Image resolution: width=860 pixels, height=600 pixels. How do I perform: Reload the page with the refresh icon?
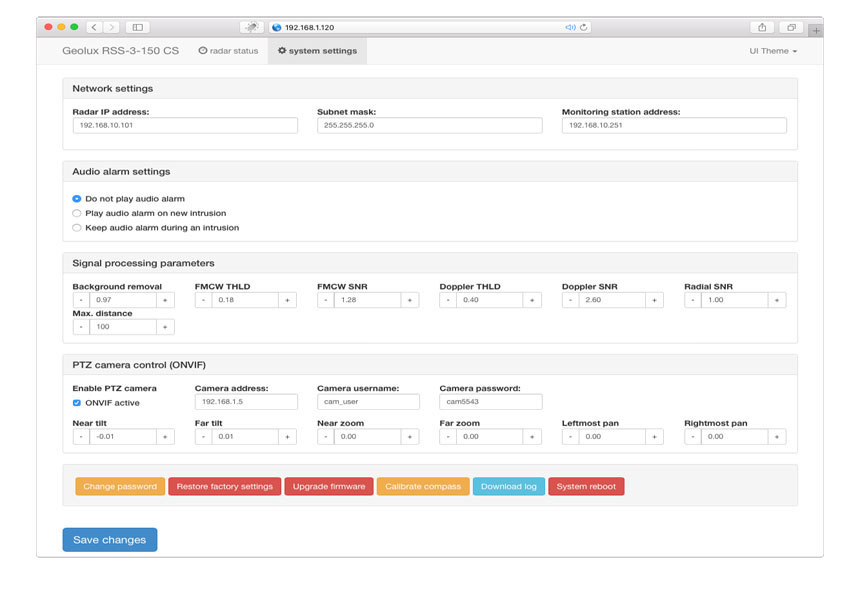coord(584,27)
